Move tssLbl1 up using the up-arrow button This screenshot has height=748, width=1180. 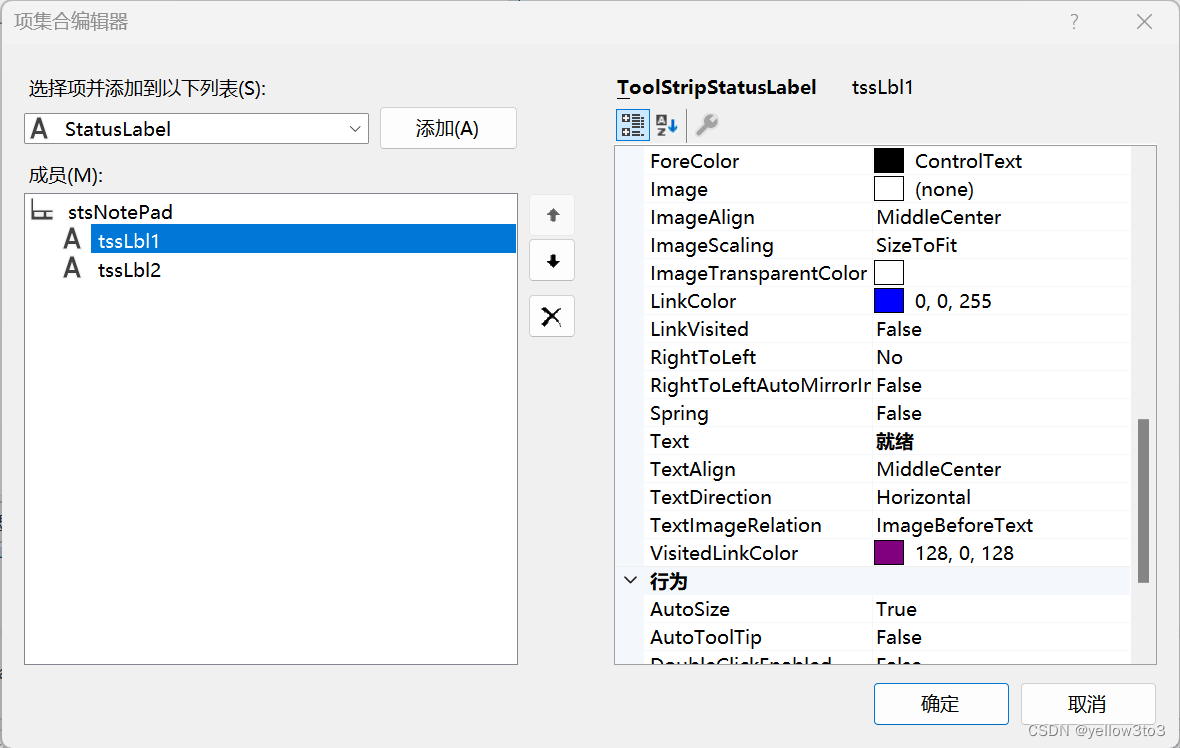click(x=551, y=214)
